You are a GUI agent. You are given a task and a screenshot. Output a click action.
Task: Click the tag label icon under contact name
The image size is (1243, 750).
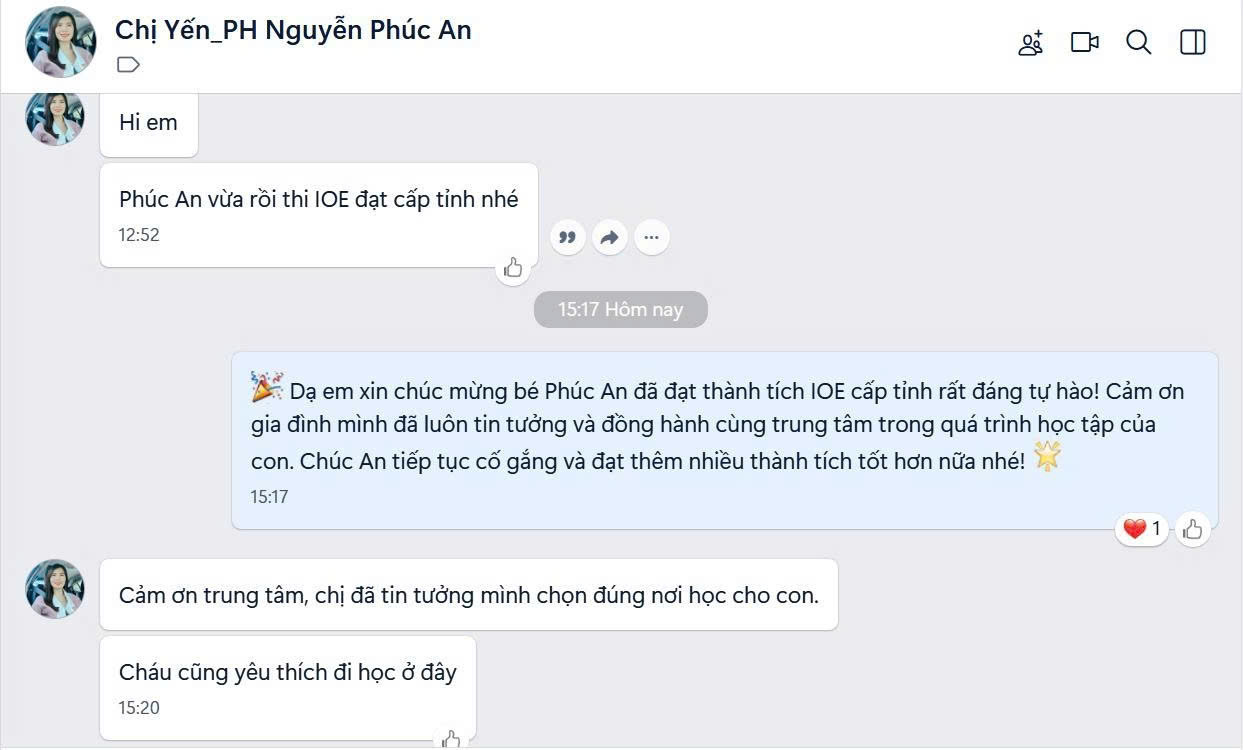pyautogui.click(x=128, y=65)
